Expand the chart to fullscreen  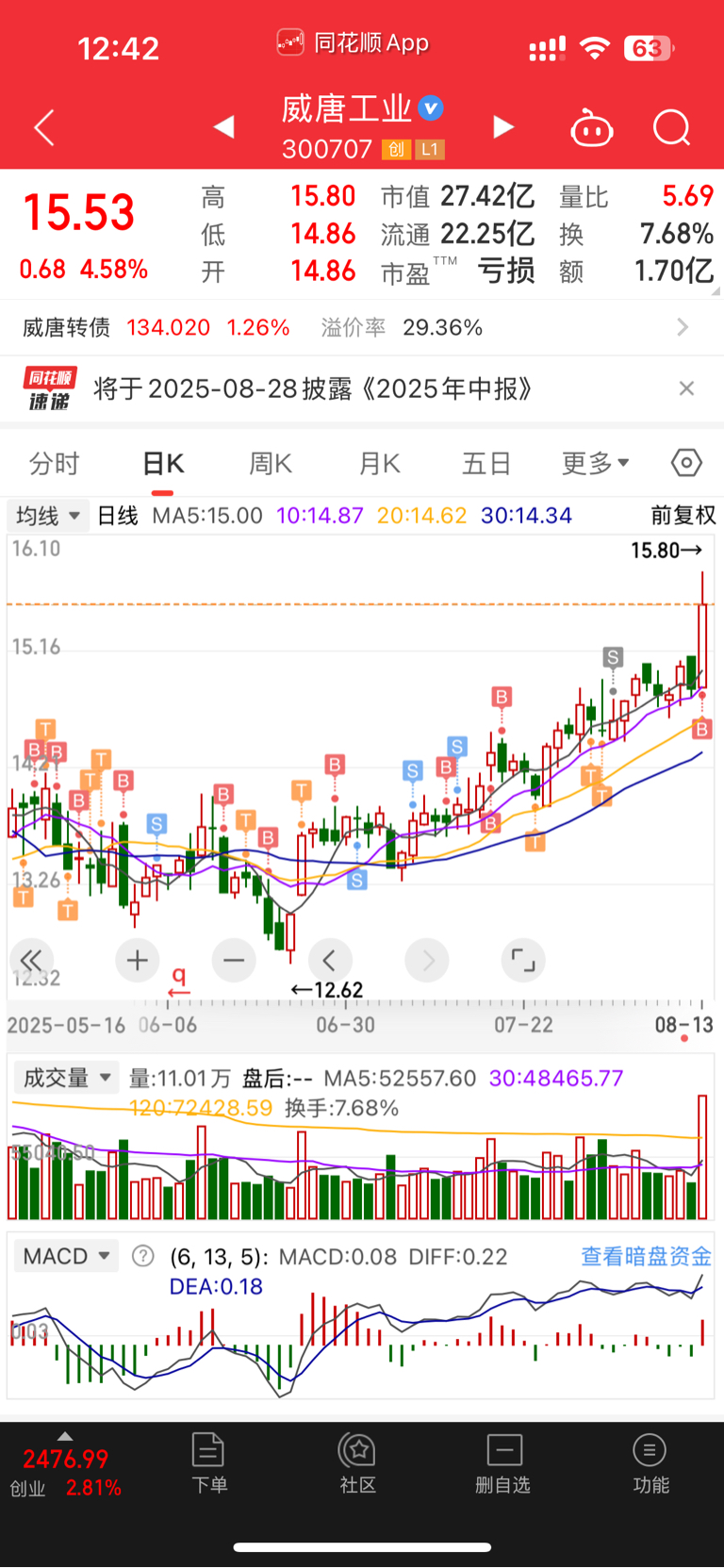523,961
